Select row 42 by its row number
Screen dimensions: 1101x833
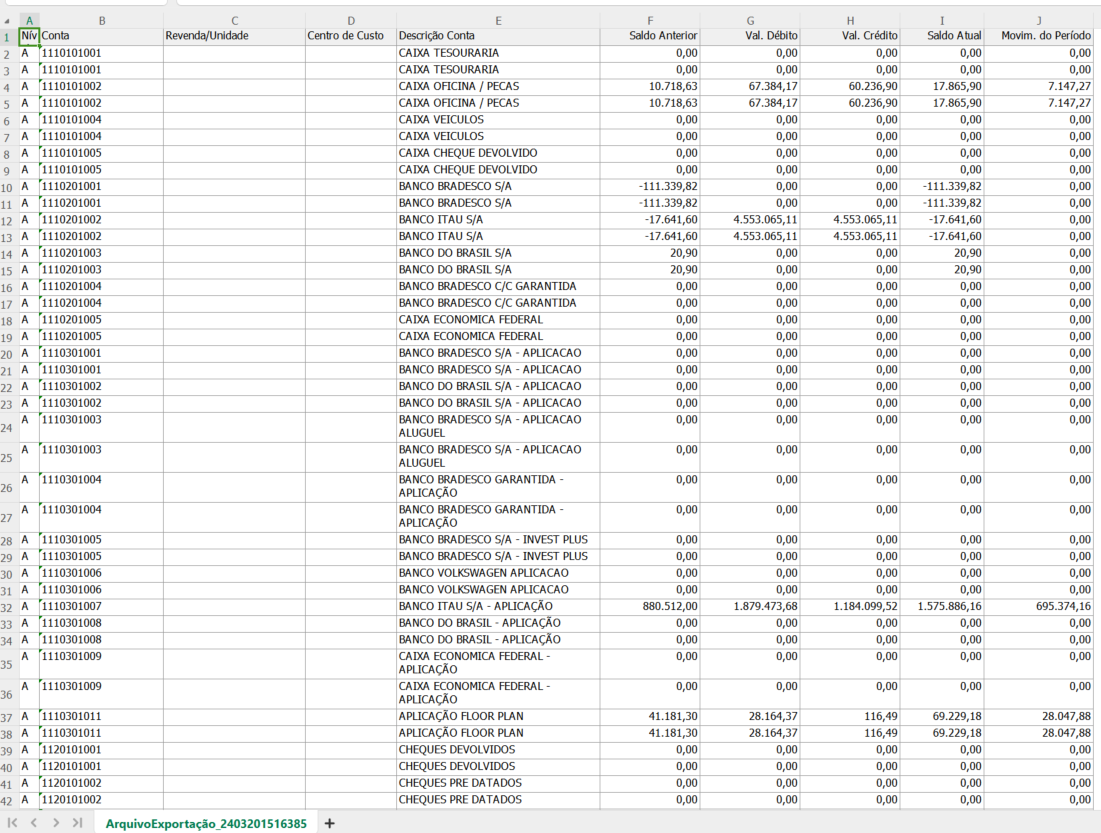(x=7, y=800)
